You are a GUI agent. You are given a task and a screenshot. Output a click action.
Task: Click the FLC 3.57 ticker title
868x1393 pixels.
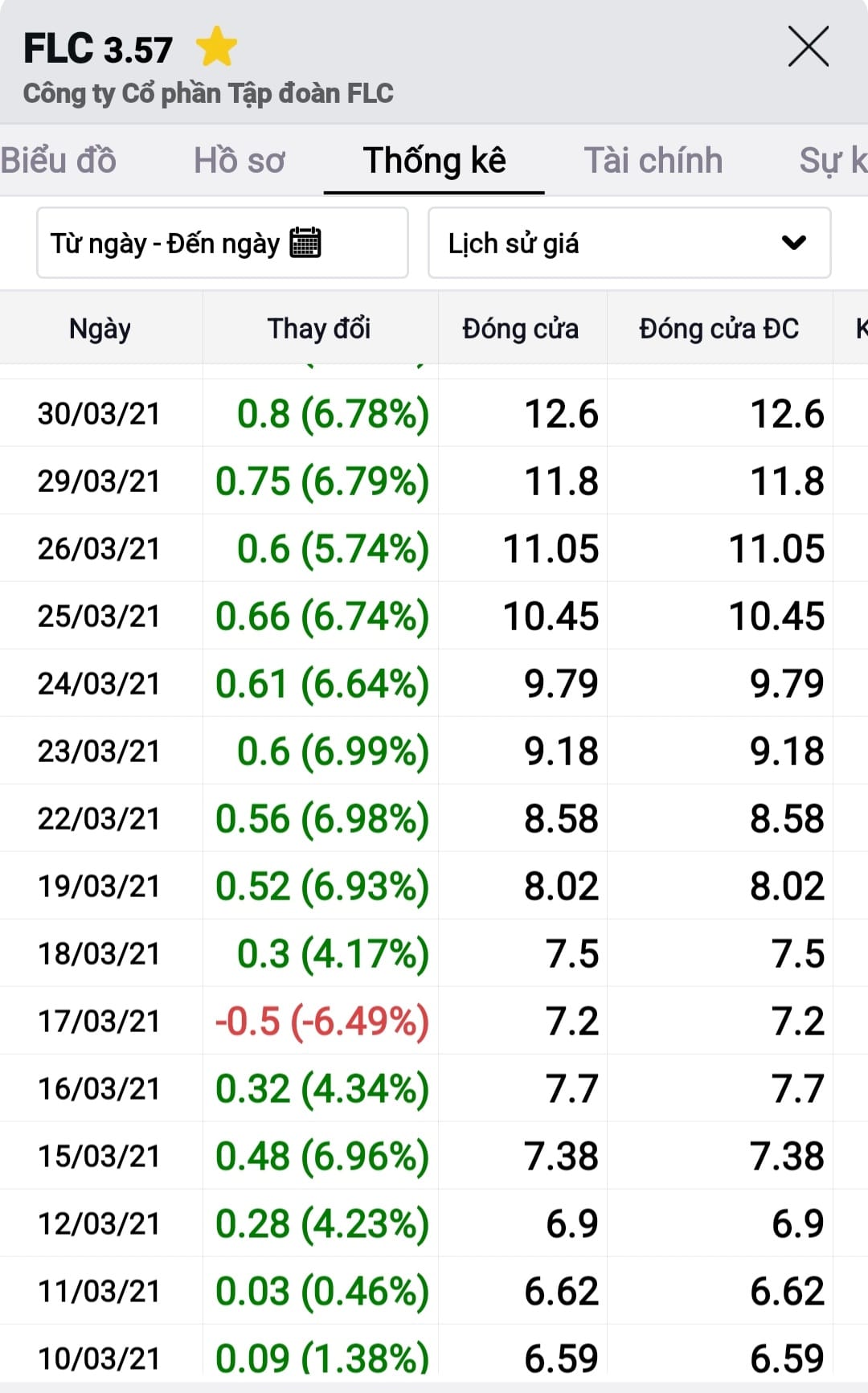(98, 49)
